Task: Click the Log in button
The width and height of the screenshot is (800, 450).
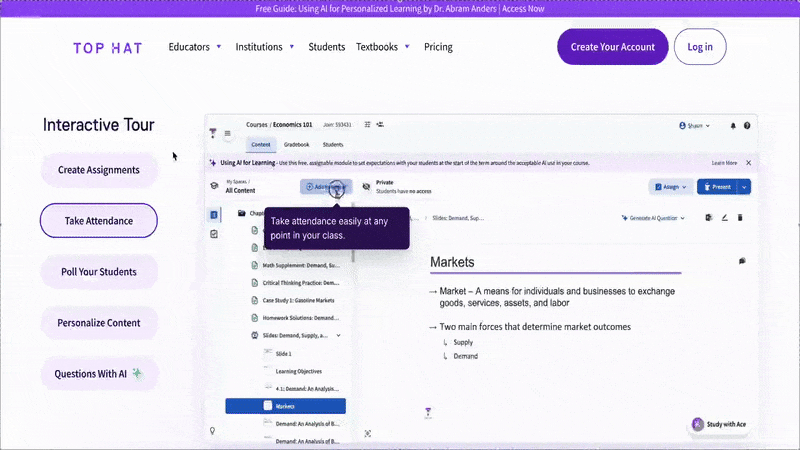Action: (700, 47)
